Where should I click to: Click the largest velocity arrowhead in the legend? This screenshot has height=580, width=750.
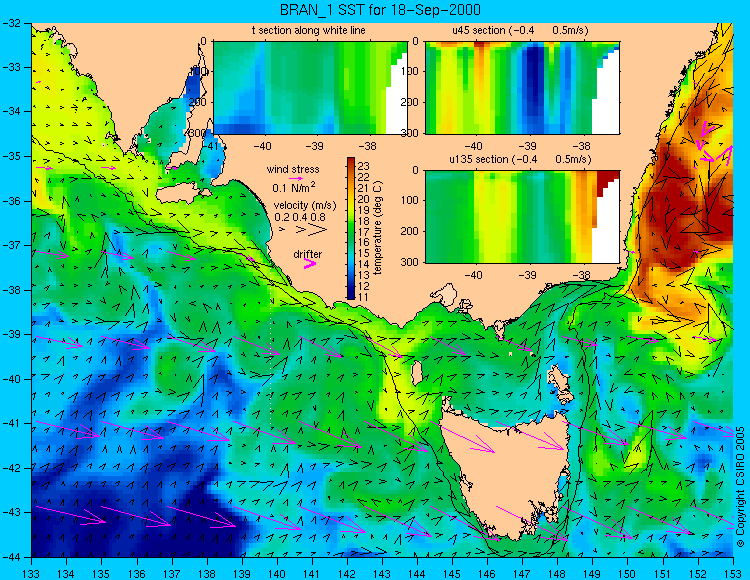(318, 230)
